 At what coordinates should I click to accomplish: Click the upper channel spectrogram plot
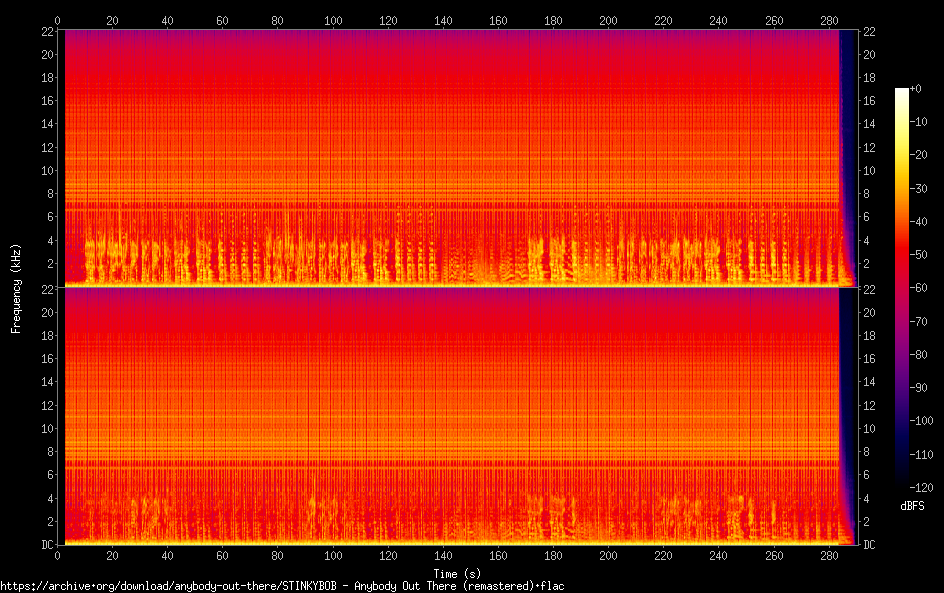point(457,157)
